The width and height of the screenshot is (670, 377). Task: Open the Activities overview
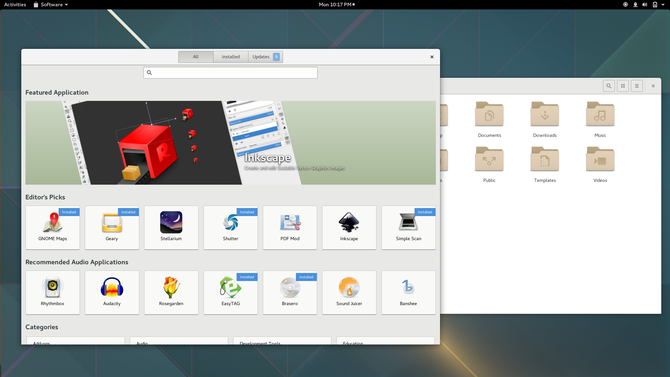[x=15, y=5]
